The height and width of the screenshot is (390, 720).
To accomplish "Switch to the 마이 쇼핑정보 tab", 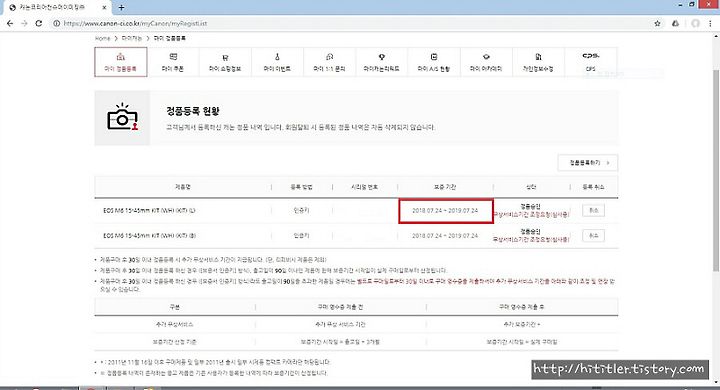I will click(x=225, y=62).
